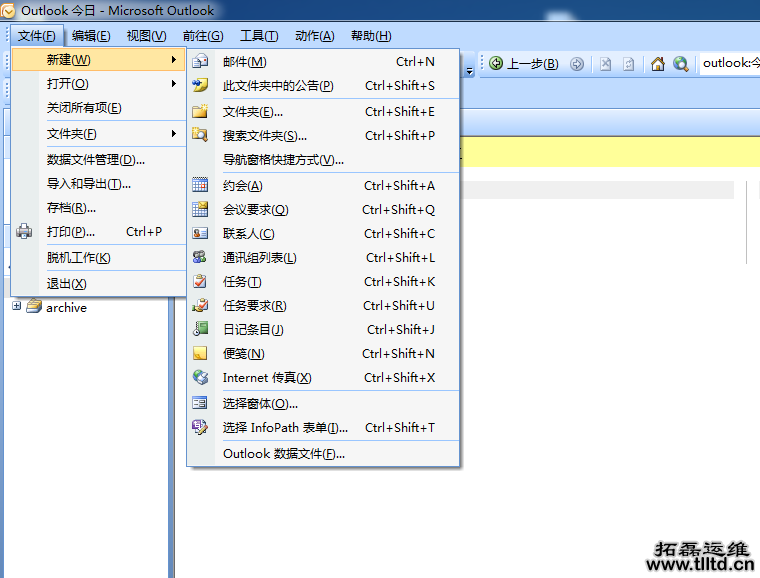Click the archive folder icon in the tree

(x=34, y=306)
